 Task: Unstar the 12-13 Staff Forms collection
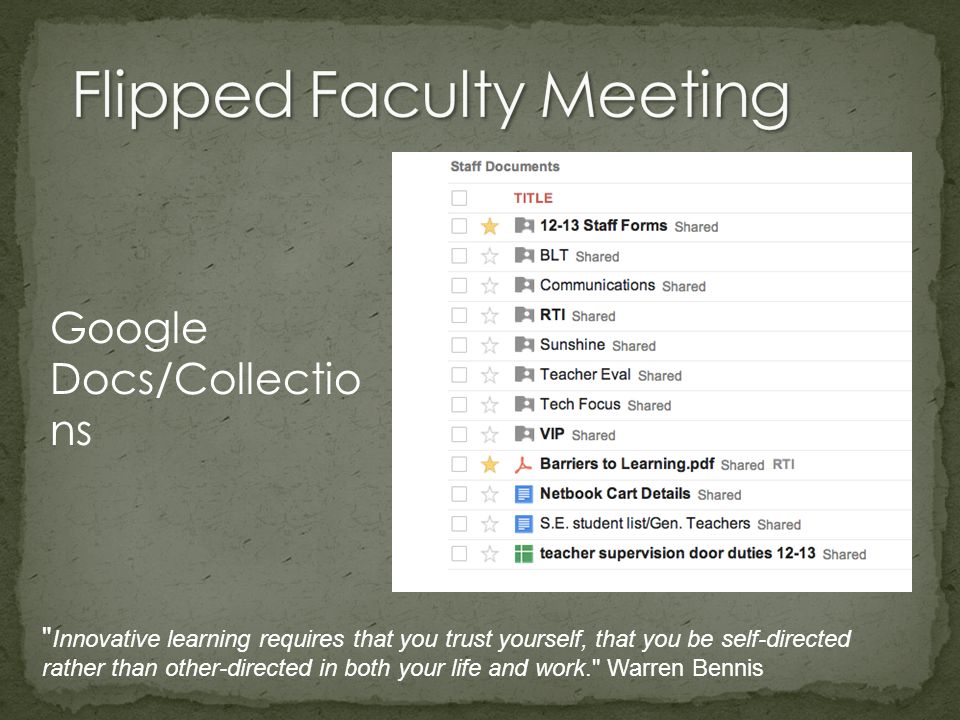coord(489,227)
